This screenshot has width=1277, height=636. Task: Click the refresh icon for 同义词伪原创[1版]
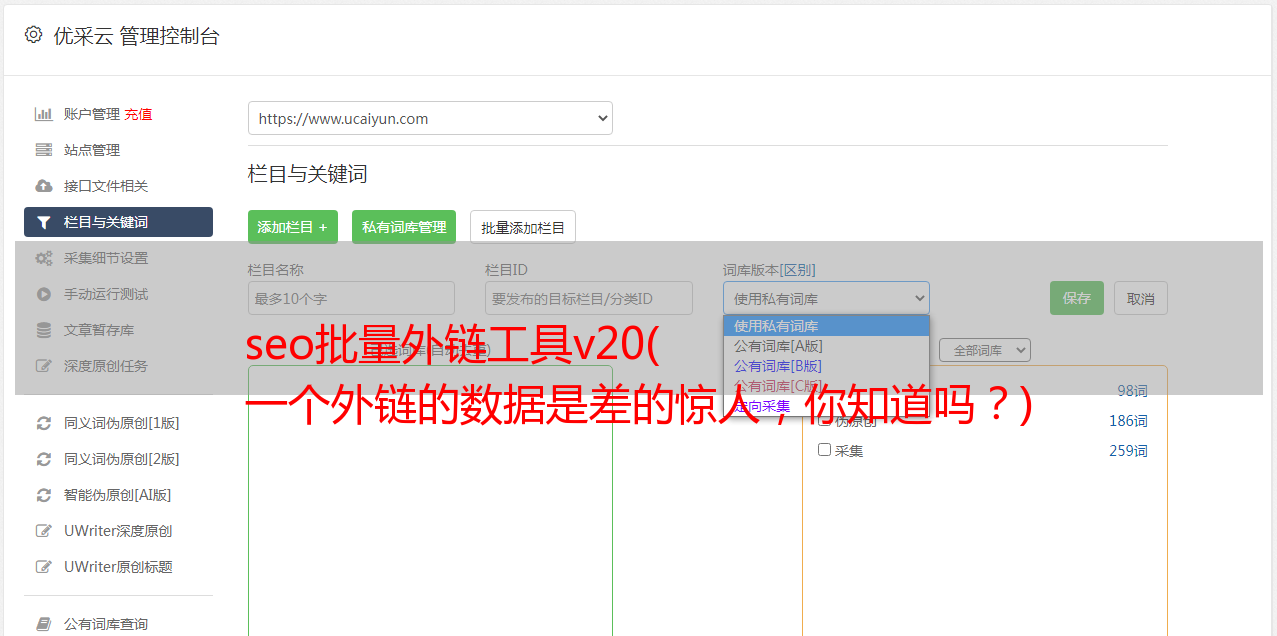(44, 423)
